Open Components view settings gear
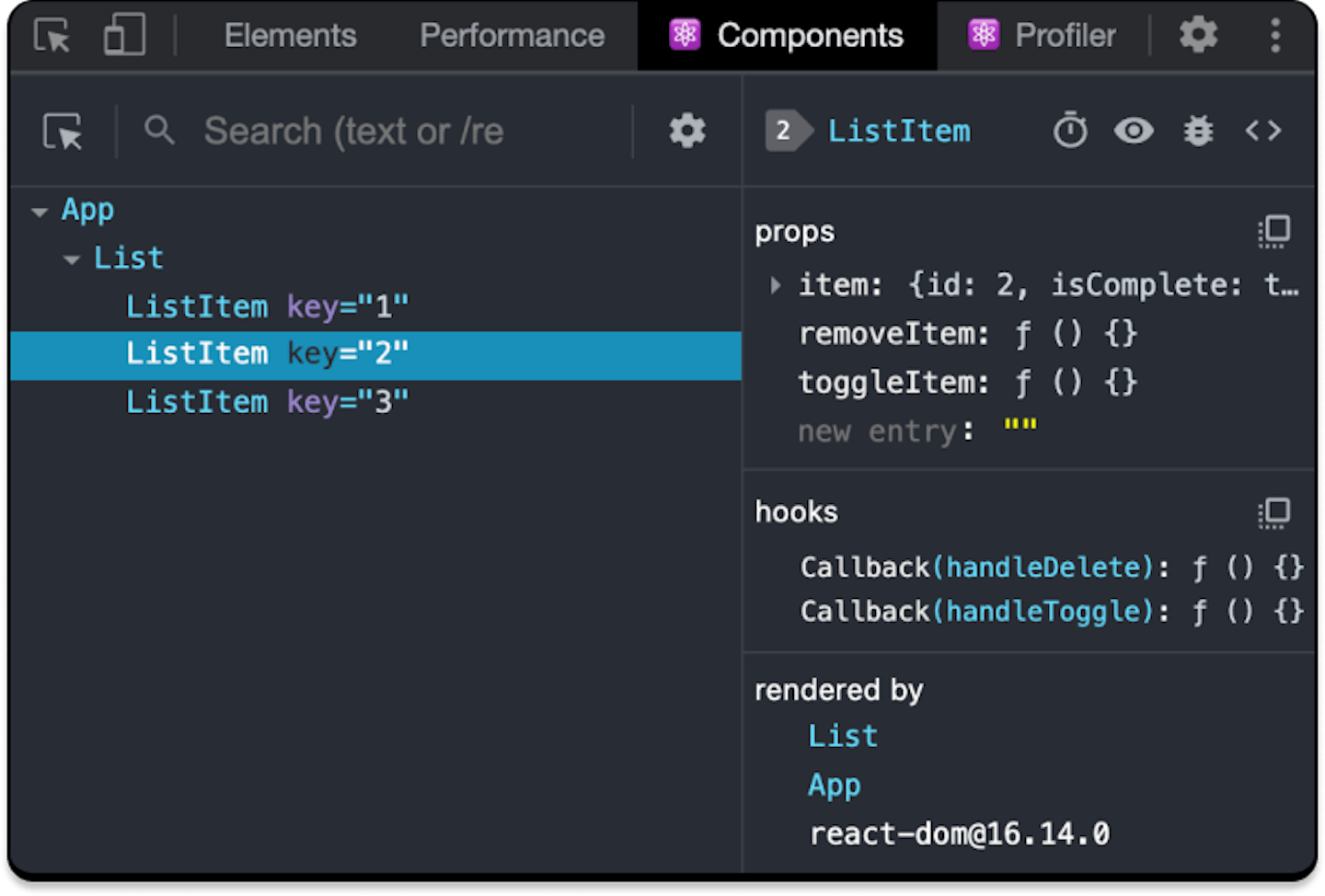Viewport: 1325px width, 896px height. 686,132
